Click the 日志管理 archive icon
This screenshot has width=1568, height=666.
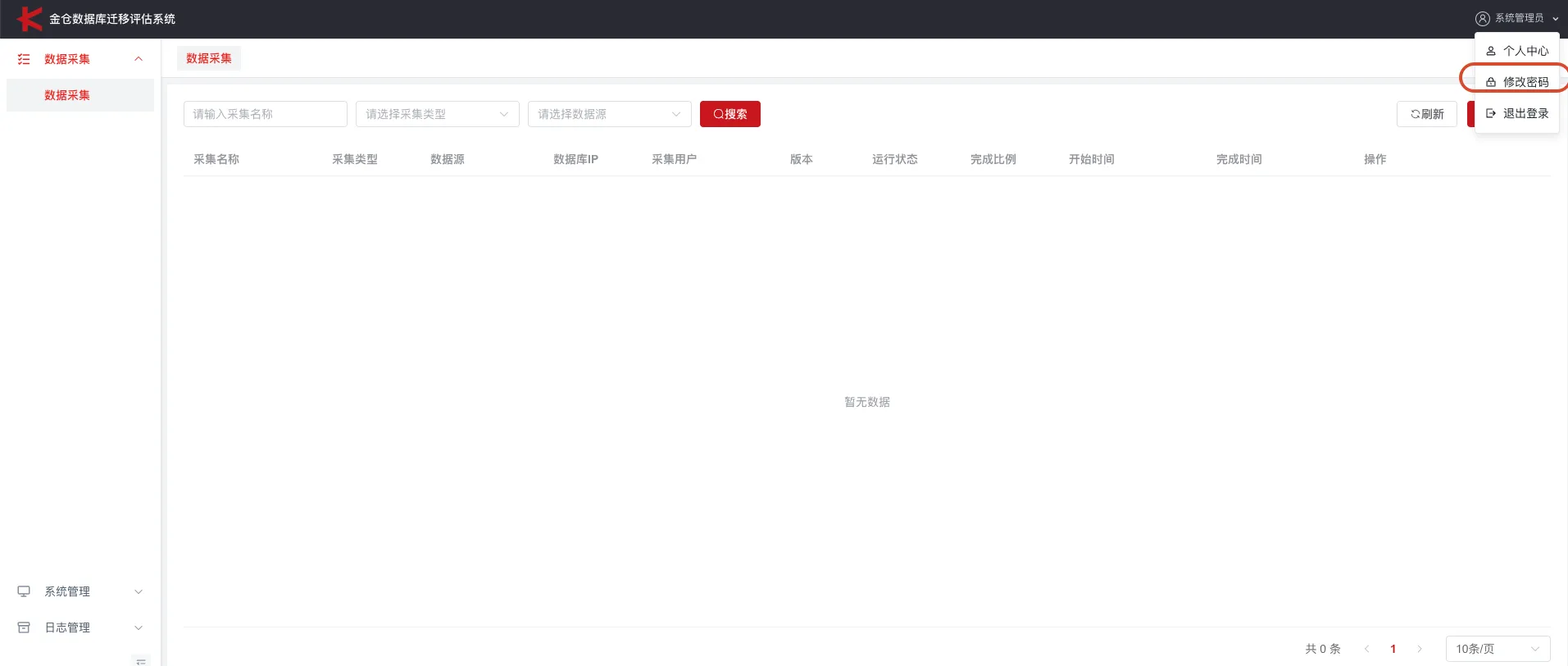coord(24,627)
